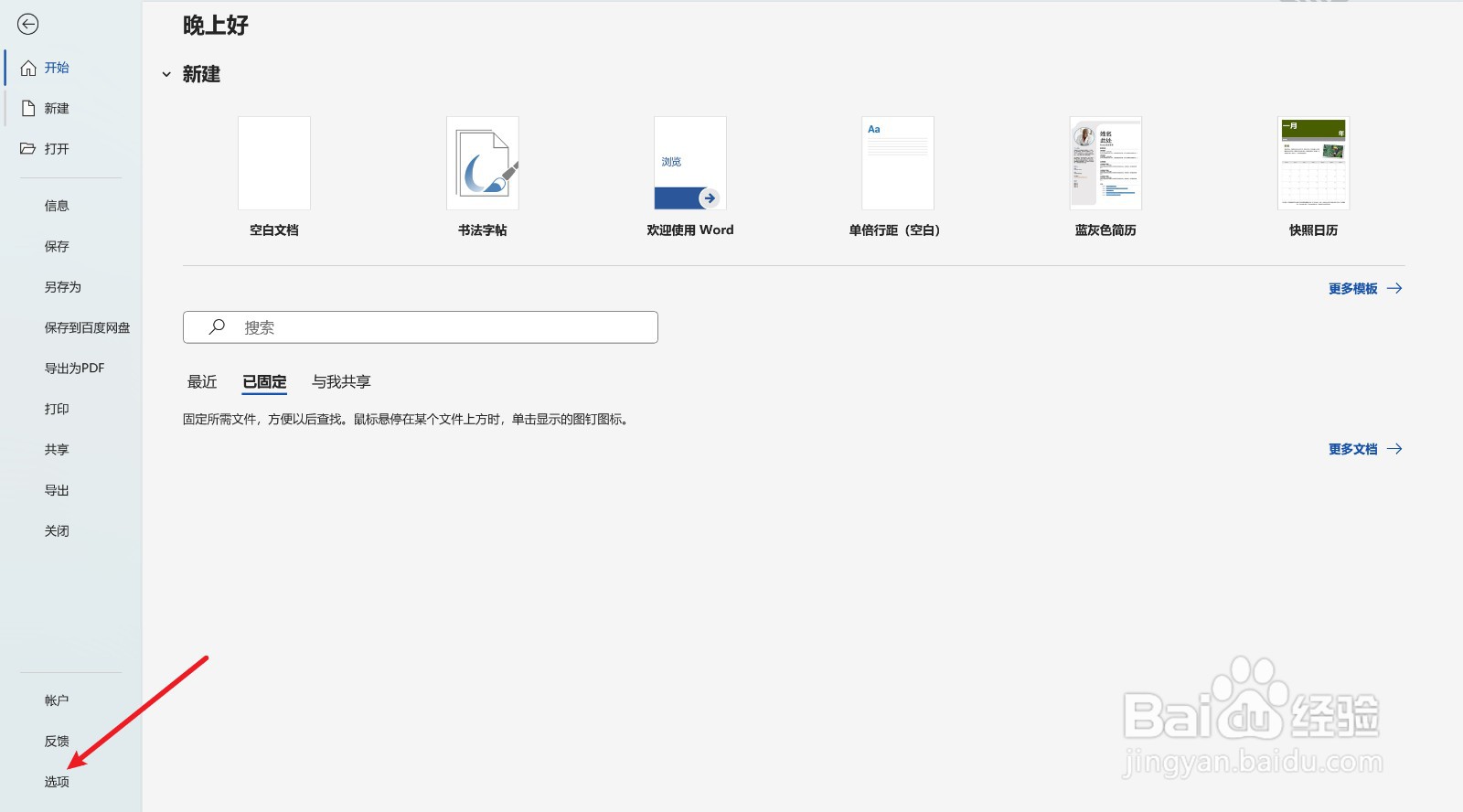
Task: Open the 欢迎使用 Word template
Action: [x=690, y=163]
